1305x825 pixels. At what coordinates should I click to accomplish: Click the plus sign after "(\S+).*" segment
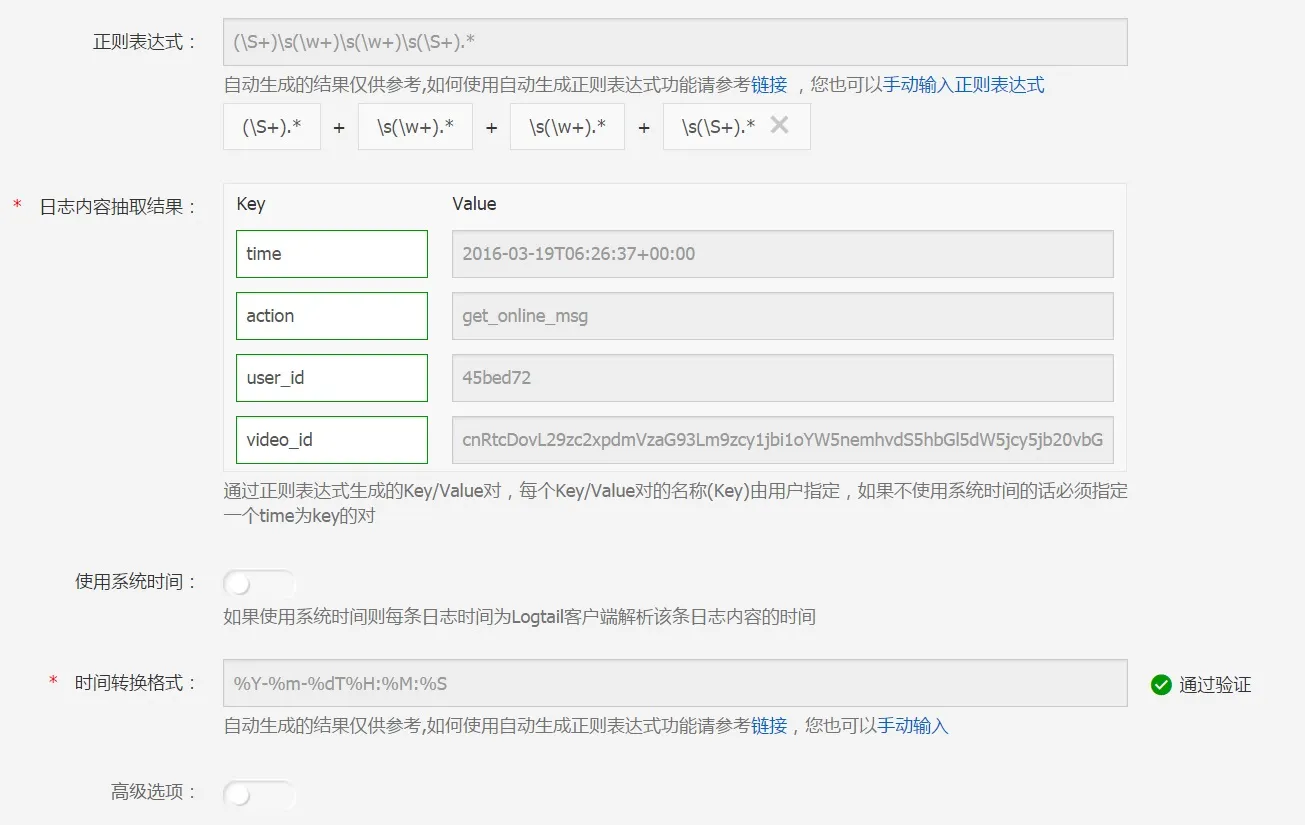[338, 126]
